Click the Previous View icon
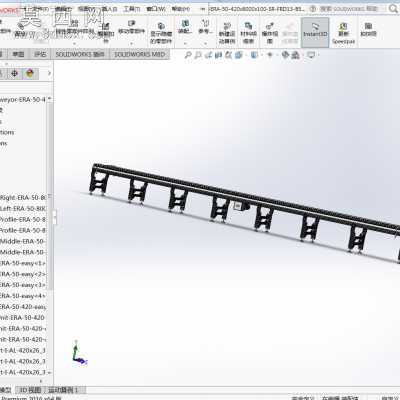 point(209,55)
